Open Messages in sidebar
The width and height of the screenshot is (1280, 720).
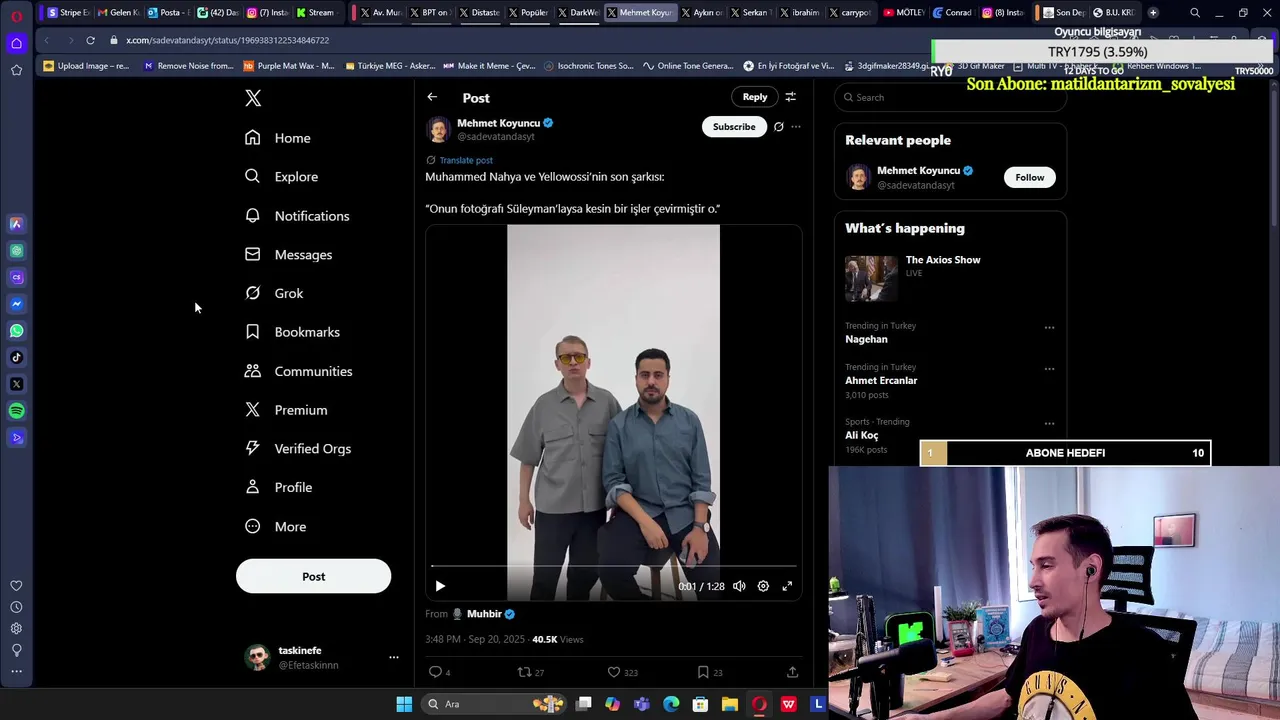tap(288, 255)
